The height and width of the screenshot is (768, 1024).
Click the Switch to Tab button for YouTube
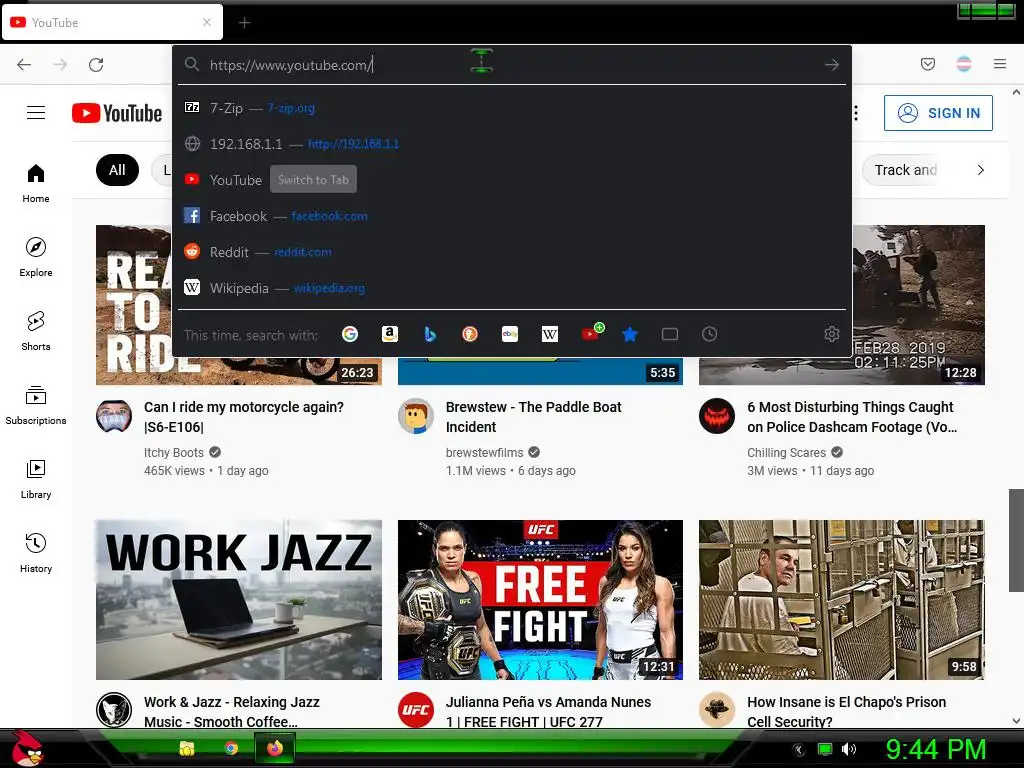pyautogui.click(x=313, y=180)
